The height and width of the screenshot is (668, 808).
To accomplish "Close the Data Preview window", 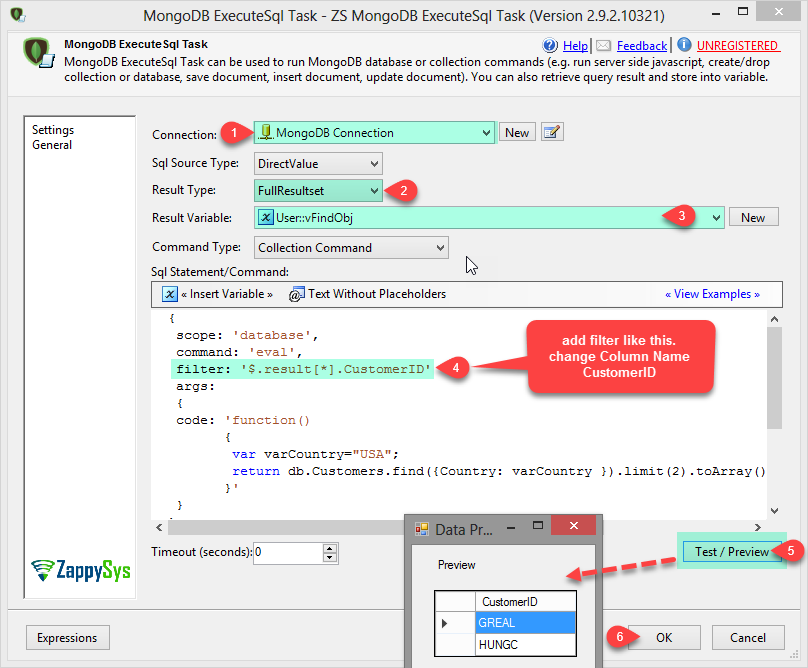I will click(x=574, y=525).
